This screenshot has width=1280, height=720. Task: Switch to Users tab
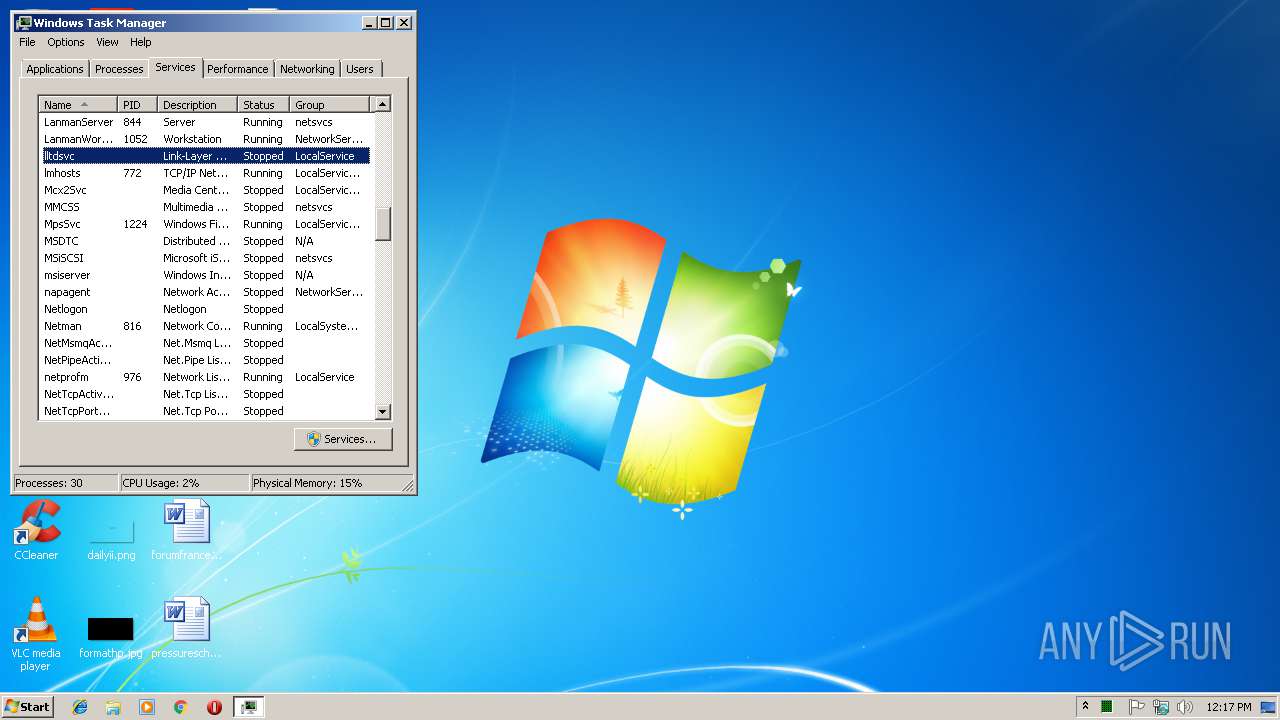360,69
